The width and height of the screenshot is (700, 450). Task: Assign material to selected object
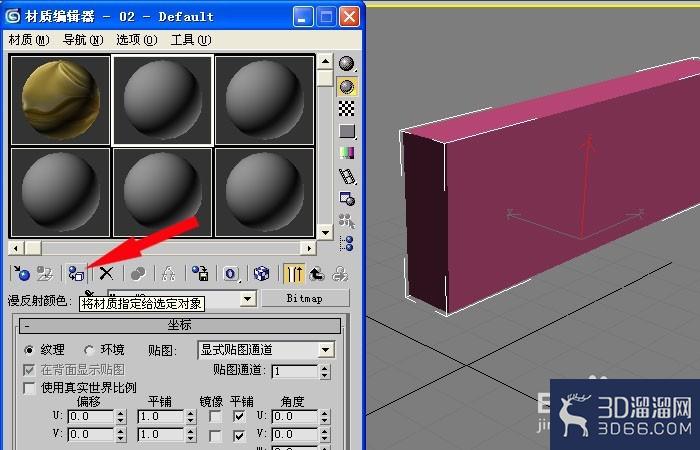pyautogui.click(x=76, y=273)
